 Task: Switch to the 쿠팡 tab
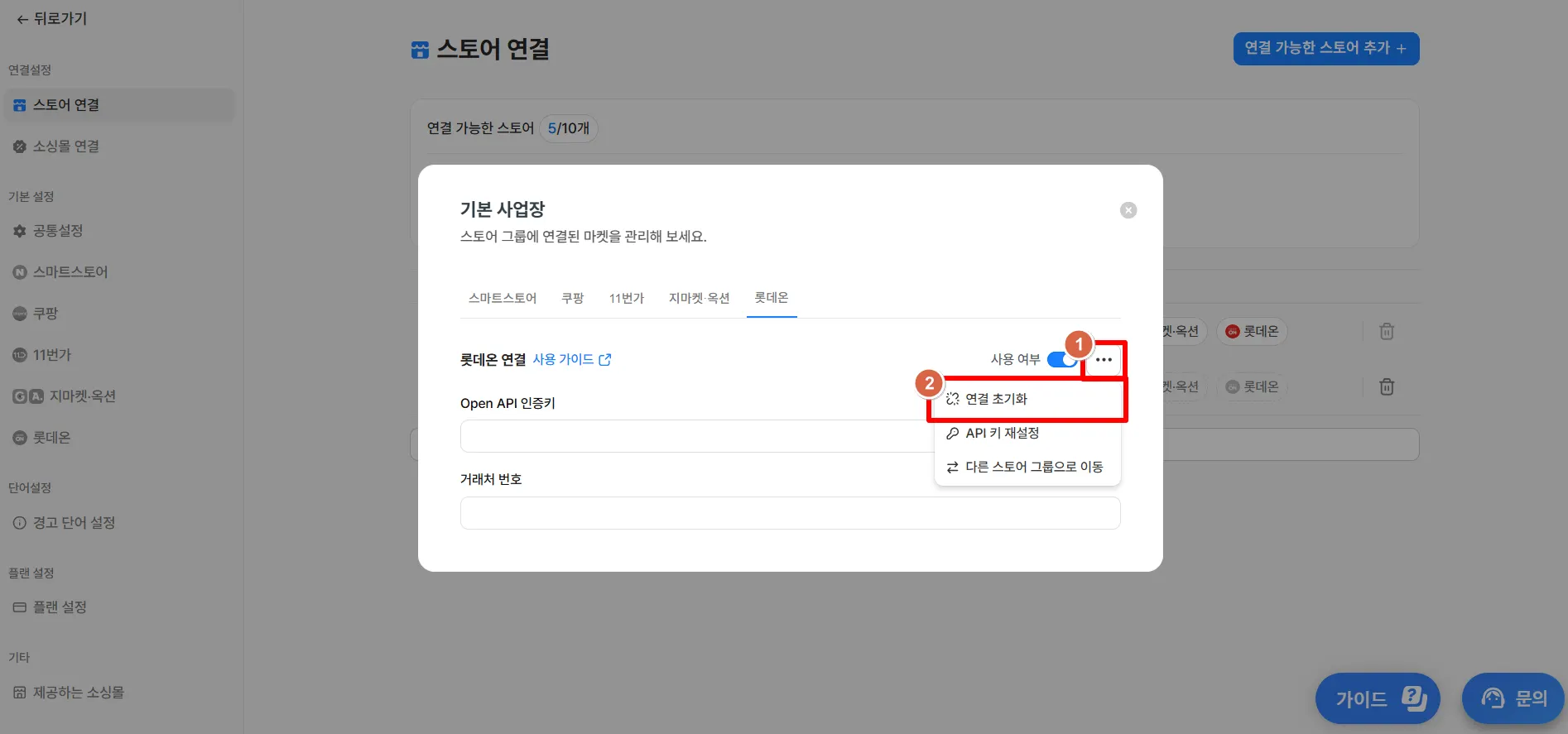[573, 298]
